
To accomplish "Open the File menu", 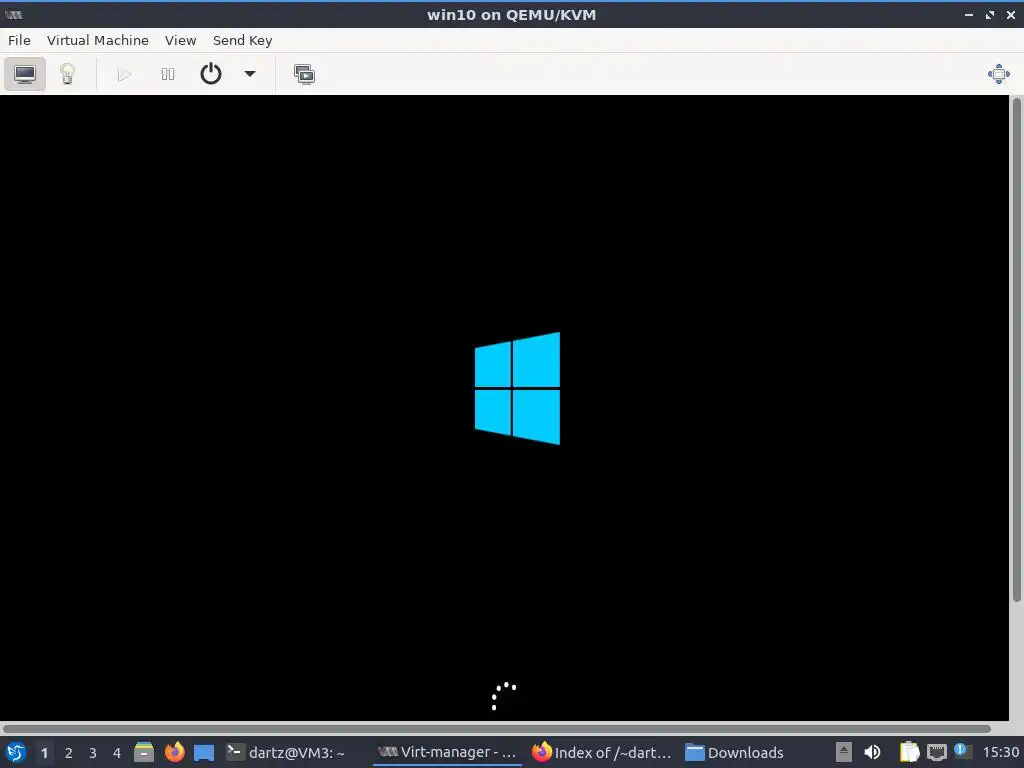I will 19,40.
